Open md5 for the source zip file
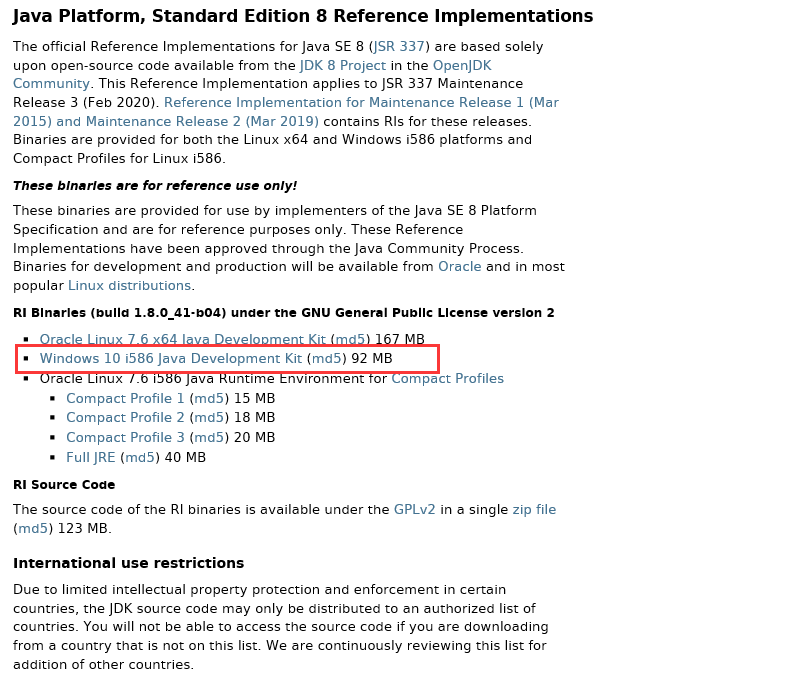This screenshot has height=690, width=790. pos(33,529)
